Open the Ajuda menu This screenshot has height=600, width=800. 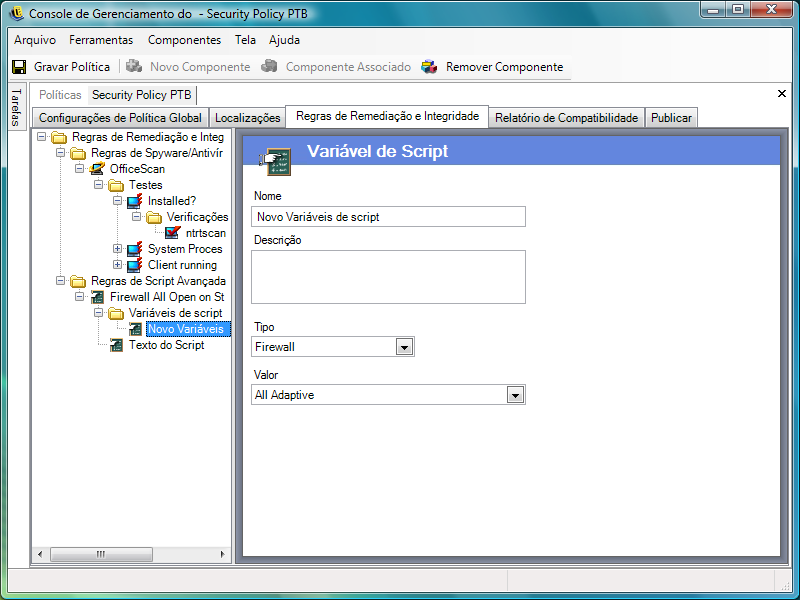click(x=284, y=40)
